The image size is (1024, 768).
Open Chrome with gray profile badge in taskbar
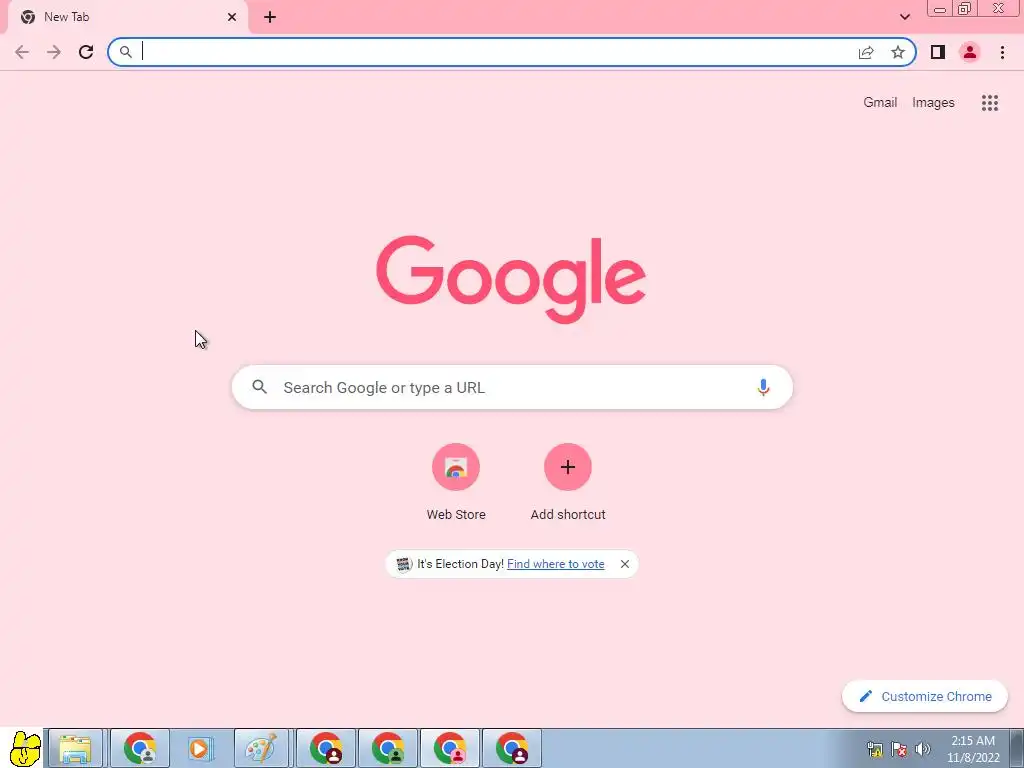click(139, 748)
